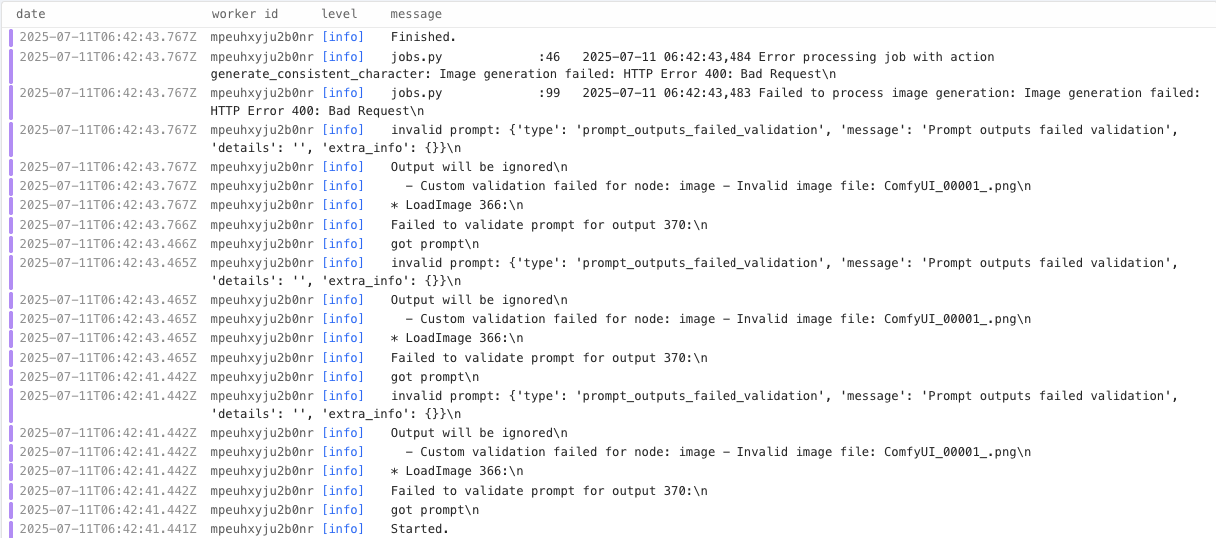Viewport: 1216px width, 538px height.
Task: Click the purple marker beside the "Finished." row
Action: (x=12, y=37)
